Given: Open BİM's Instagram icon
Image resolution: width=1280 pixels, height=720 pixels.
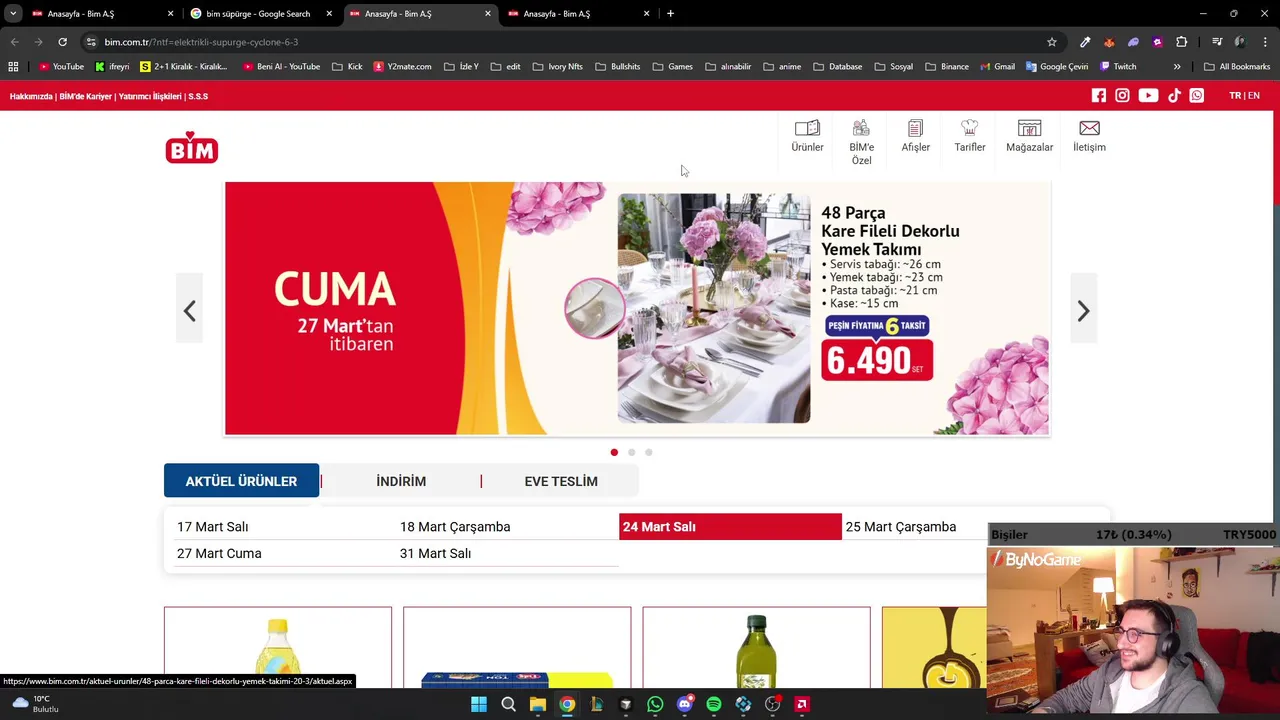Looking at the screenshot, I should point(1123,95).
